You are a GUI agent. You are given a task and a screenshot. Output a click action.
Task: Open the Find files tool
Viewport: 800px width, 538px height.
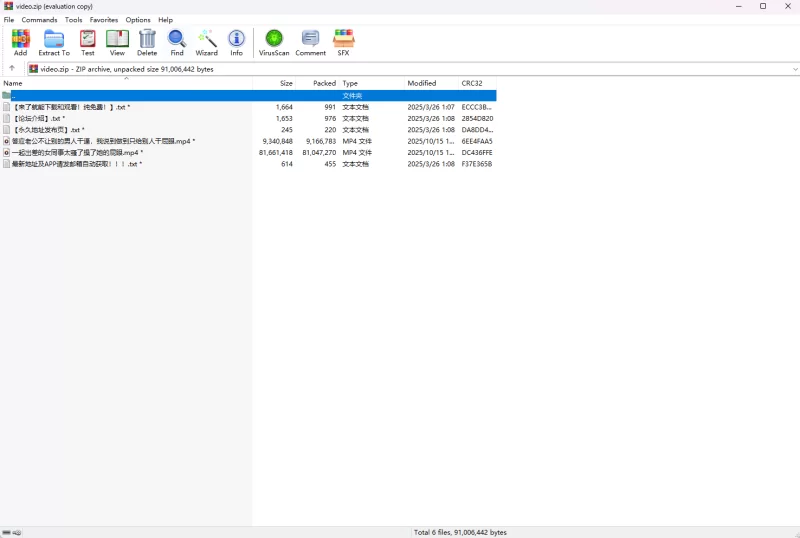click(177, 42)
